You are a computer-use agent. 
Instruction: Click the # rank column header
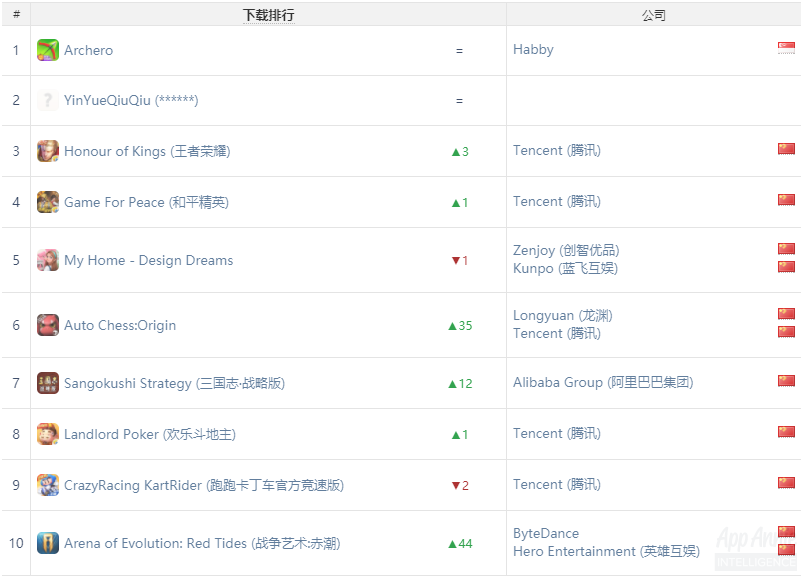click(16, 14)
